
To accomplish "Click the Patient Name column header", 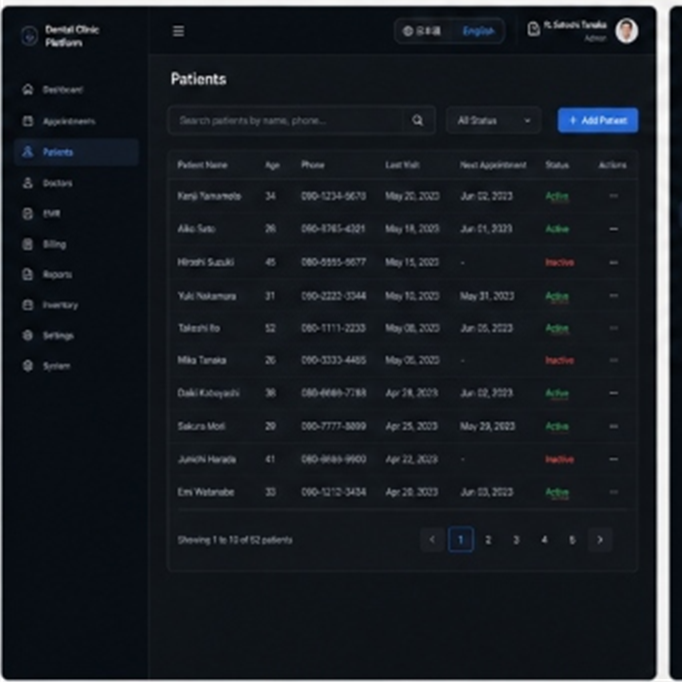I will click(202, 165).
